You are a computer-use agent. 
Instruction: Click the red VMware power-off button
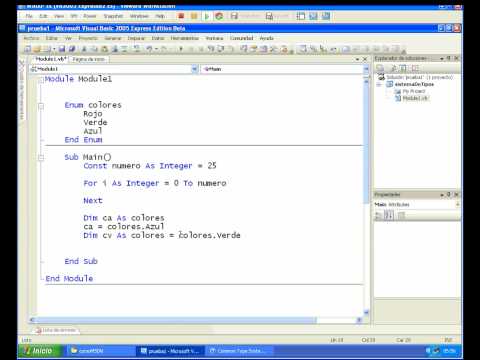coord(181,16)
